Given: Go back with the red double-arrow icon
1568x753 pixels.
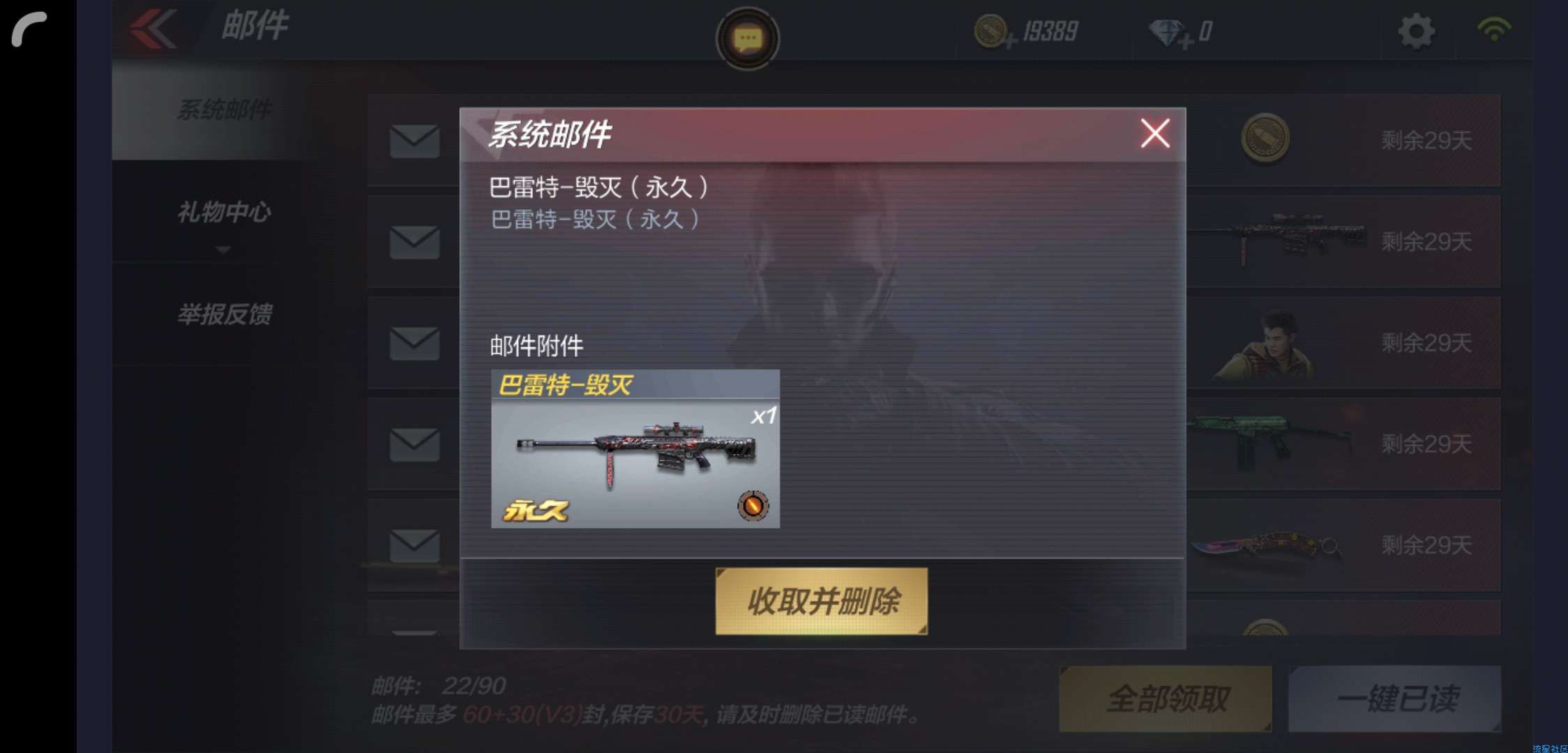Looking at the screenshot, I should point(152,29).
